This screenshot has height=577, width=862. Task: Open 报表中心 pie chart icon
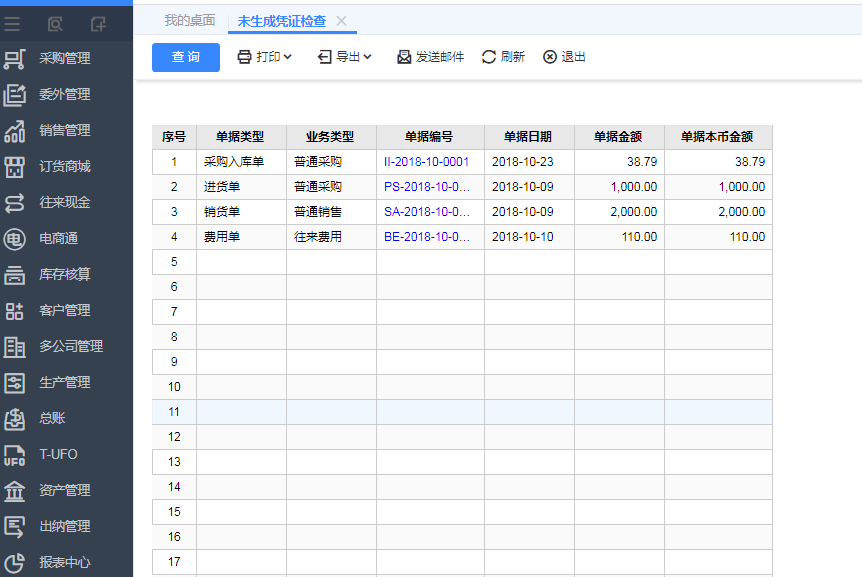[15, 563]
